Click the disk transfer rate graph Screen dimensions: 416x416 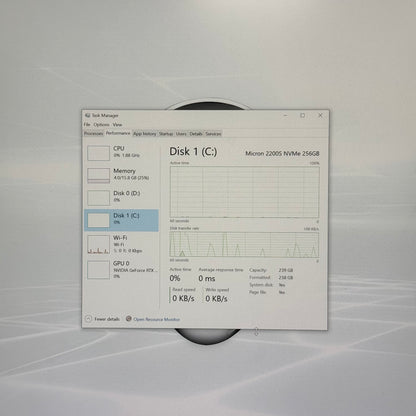[244, 245]
